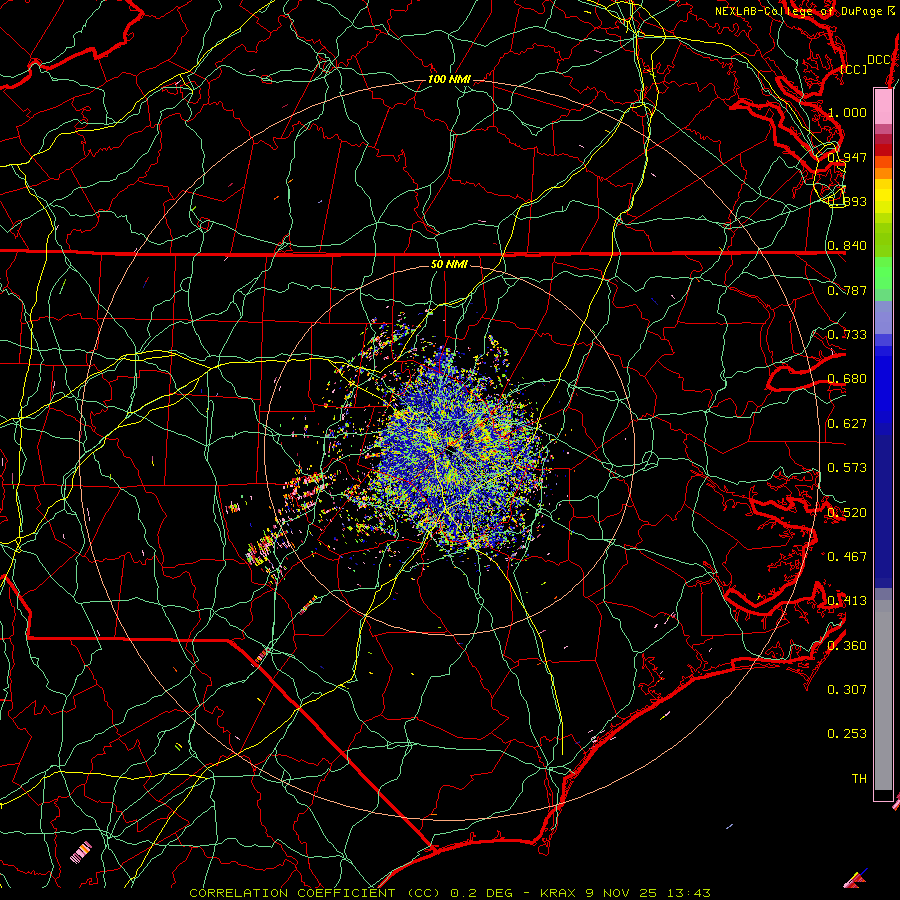Select the 0.893 scale value
Image resolution: width=900 pixels, height=900 pixels.
click(847, 201)
